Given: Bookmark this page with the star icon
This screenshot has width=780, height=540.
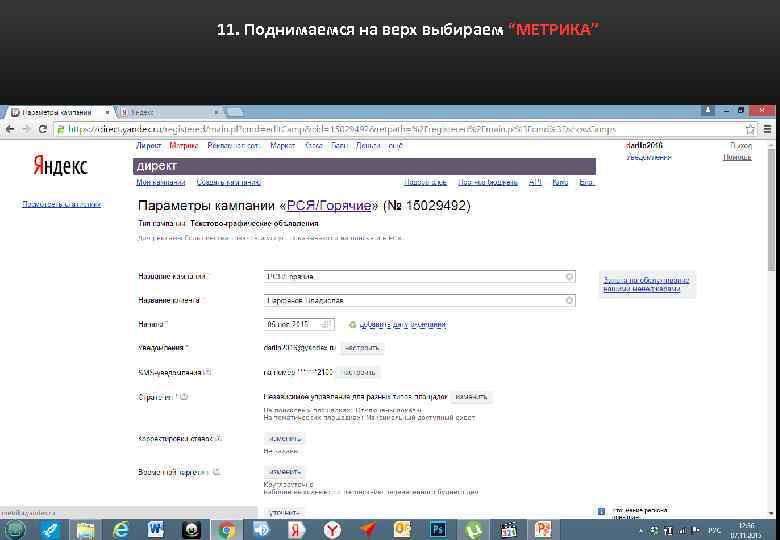Looking at the screenshot, I should point(750,130).
